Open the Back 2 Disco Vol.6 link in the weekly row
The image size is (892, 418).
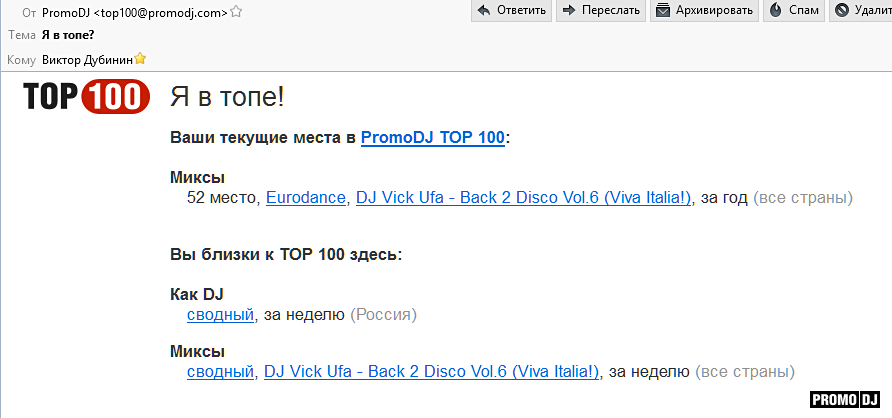pyautogui.click(x=432, y=372)
